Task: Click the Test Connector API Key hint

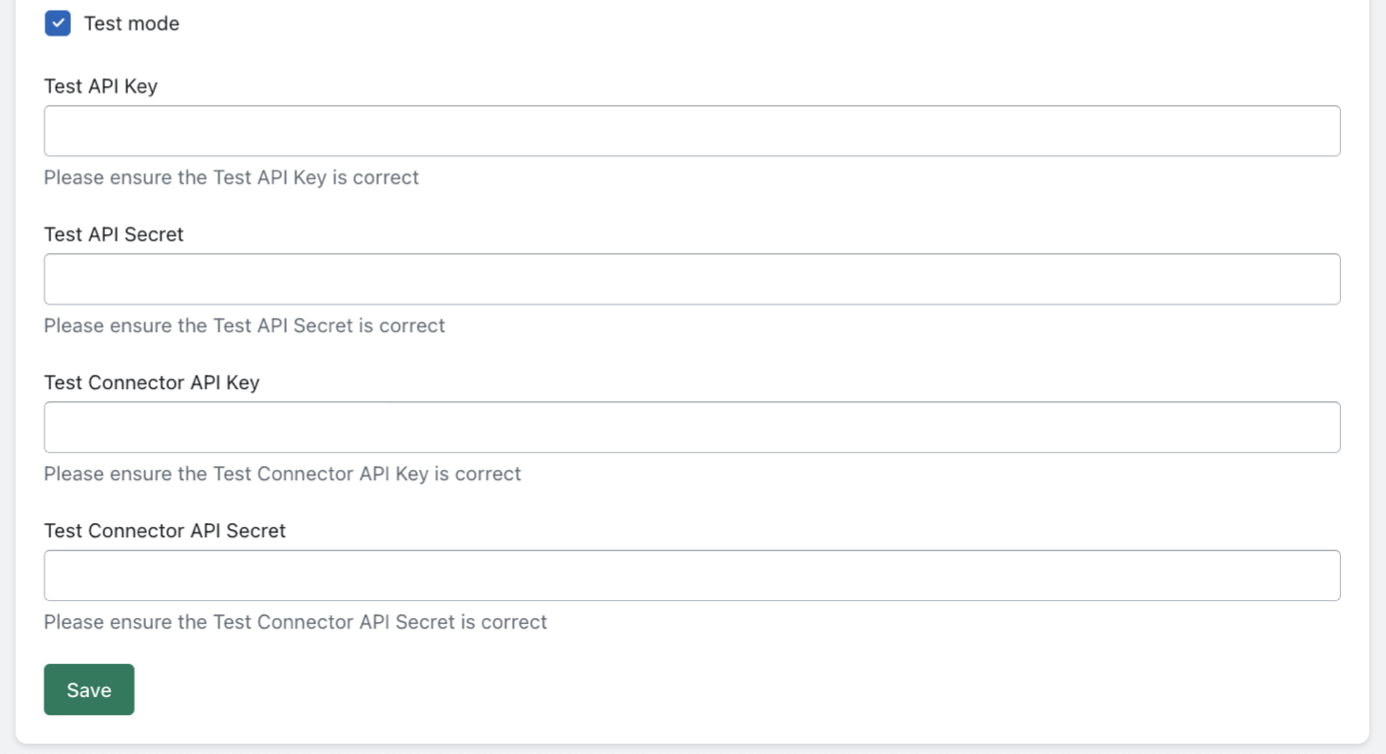Action: point(282,473)
